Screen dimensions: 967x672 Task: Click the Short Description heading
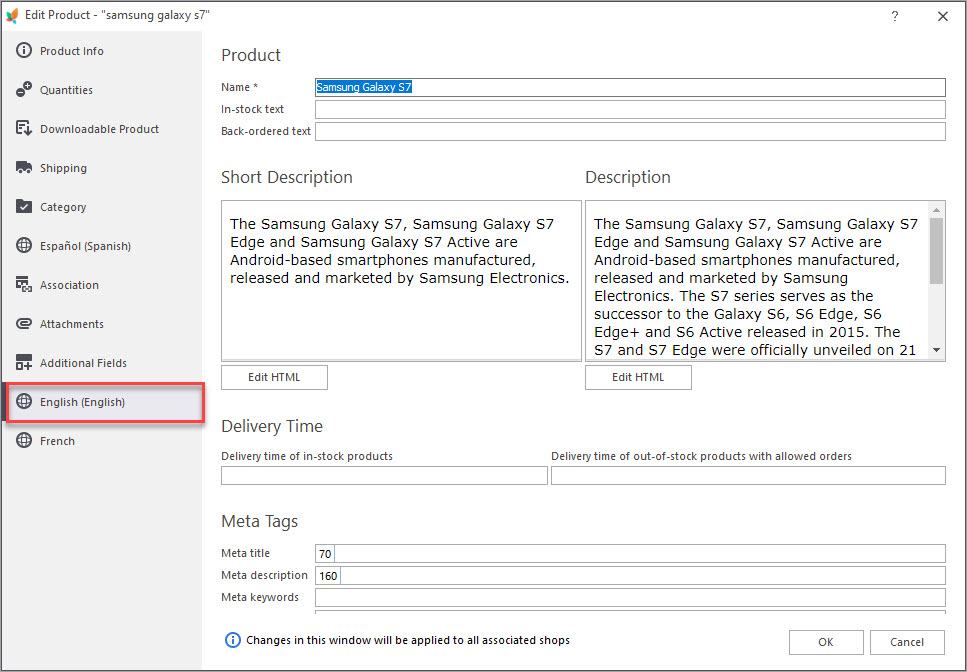click(287, 178)
